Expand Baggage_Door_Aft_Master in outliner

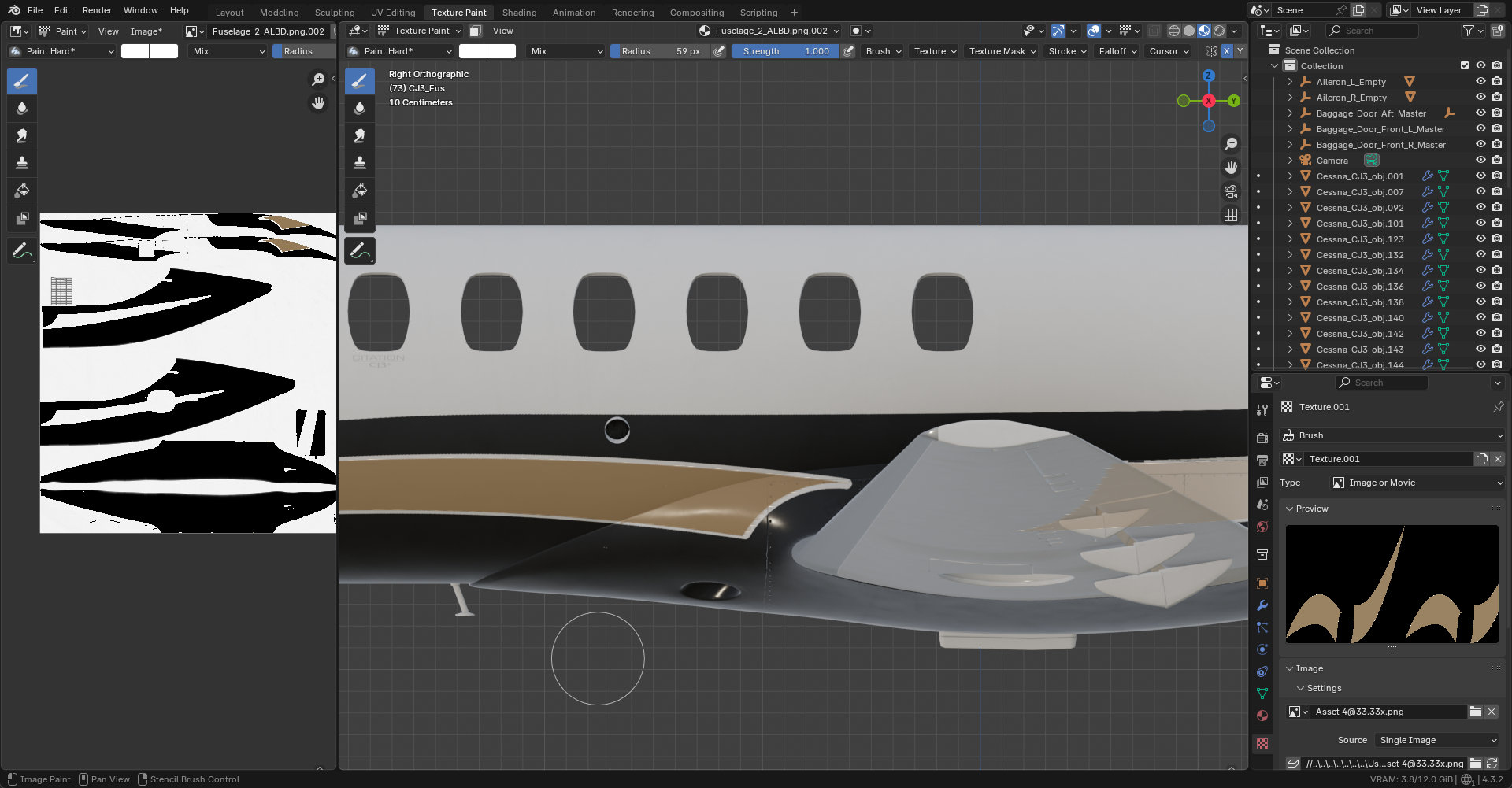click(1290, 113)
